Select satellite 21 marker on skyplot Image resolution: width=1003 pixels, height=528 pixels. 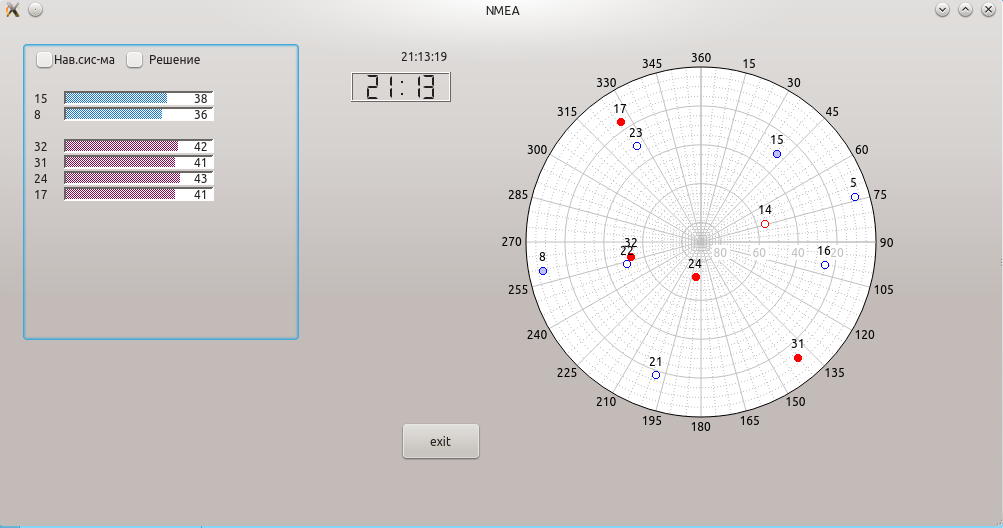pyautogui.click(x=656, y=375)
